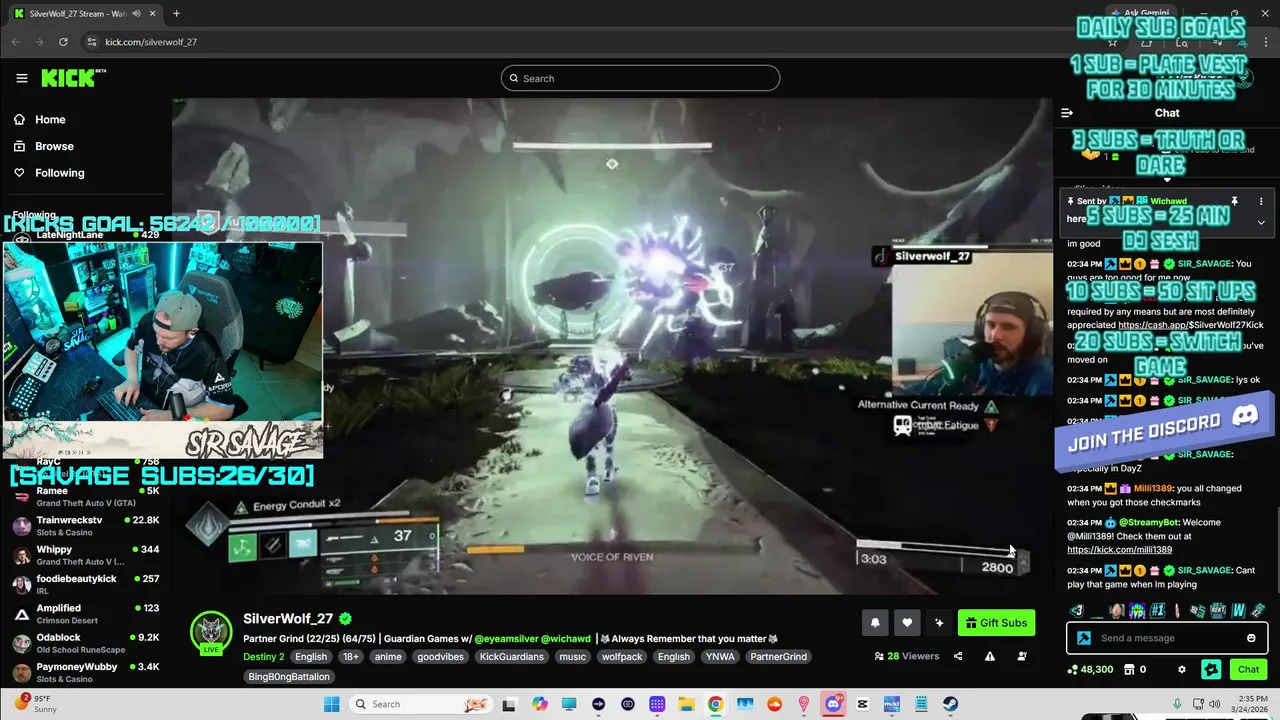Open a new browser tab
The width and height of the screenshot is (1280, 720).
point(176,13)
